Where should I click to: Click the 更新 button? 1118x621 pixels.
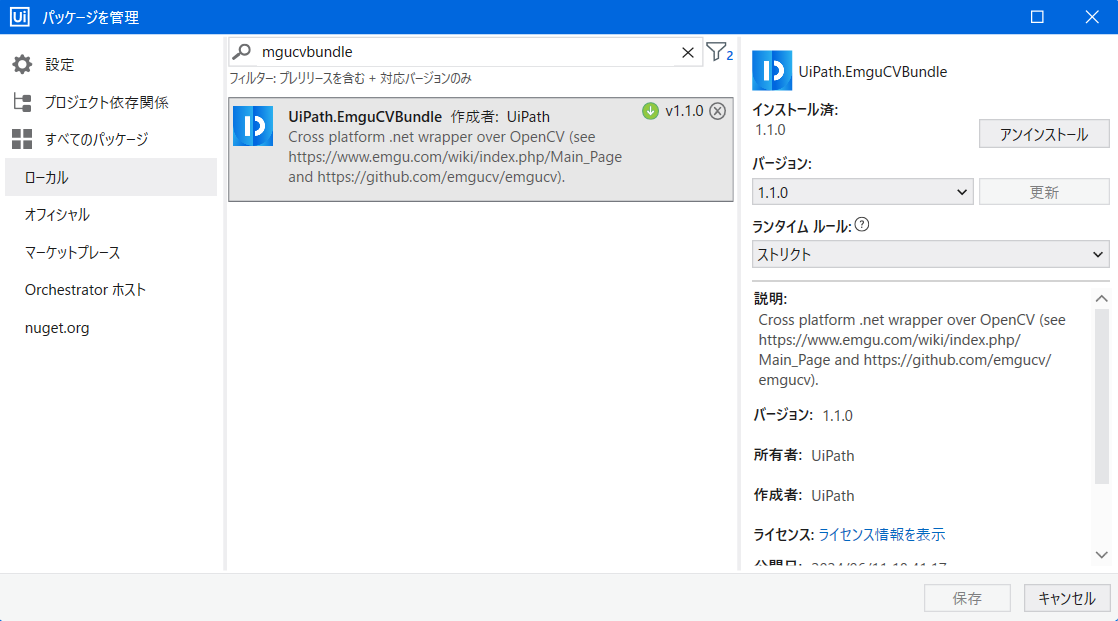(1044, 192)
